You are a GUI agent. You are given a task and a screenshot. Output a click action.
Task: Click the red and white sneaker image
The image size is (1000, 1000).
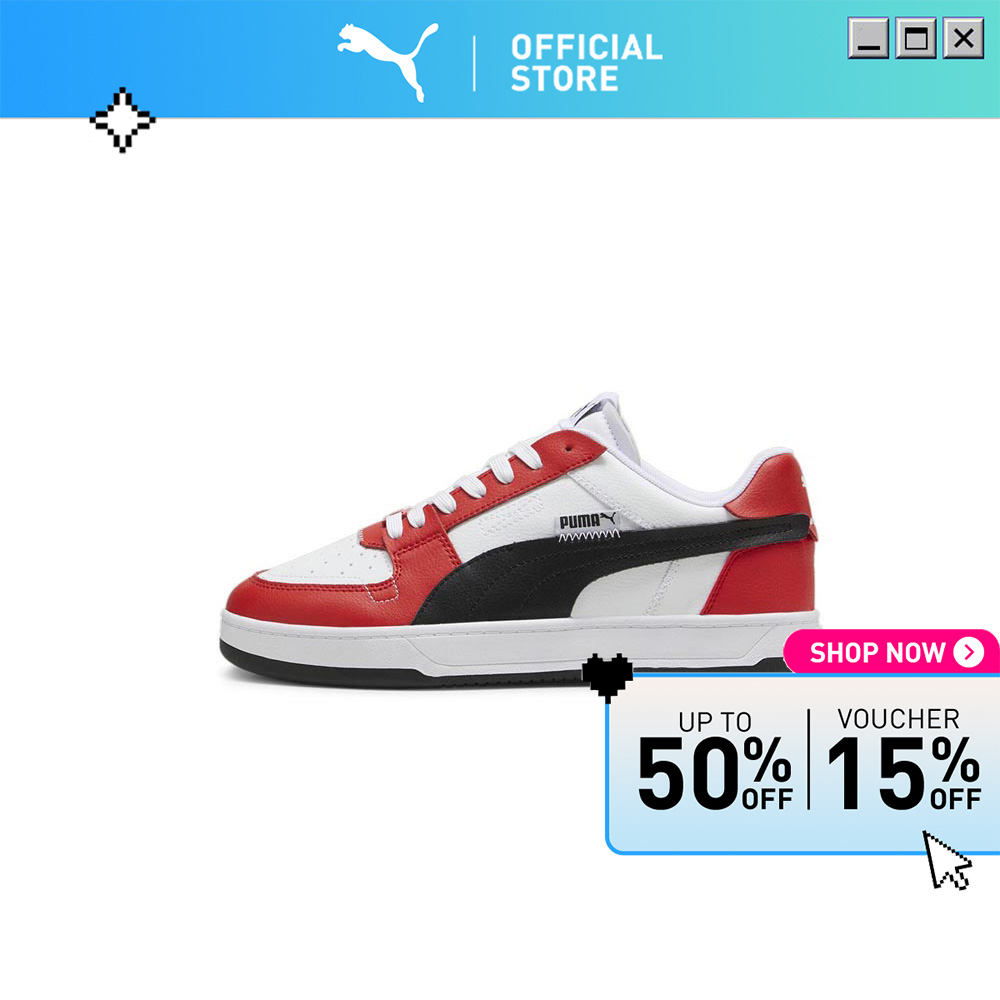click(519, 540)
